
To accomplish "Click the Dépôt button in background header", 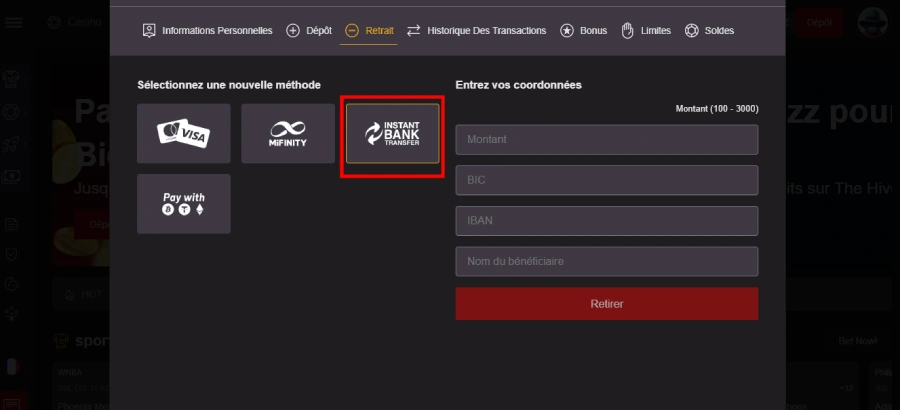I will coord(819,22).
